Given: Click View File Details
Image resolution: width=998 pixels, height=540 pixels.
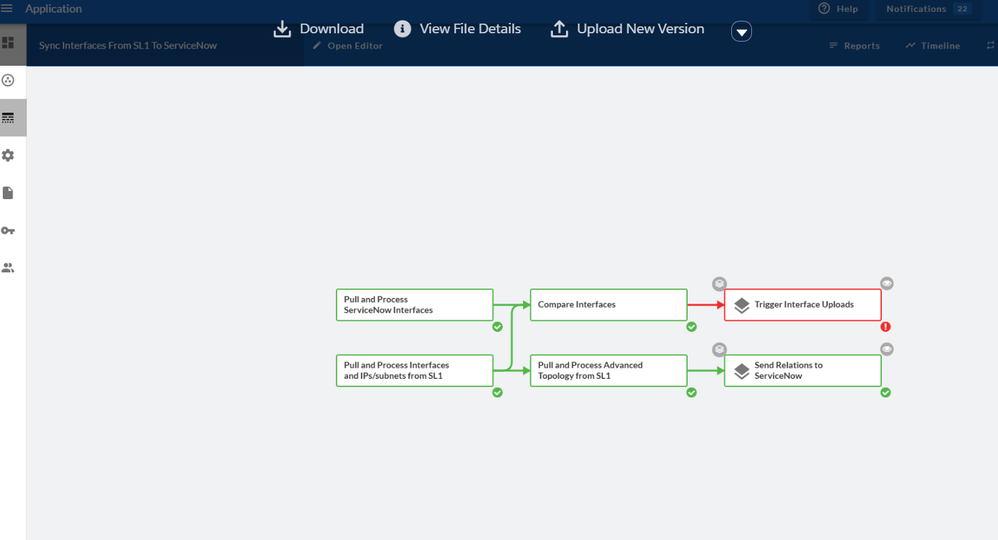Looking at the screenshot, I should [x=458, y=29].
